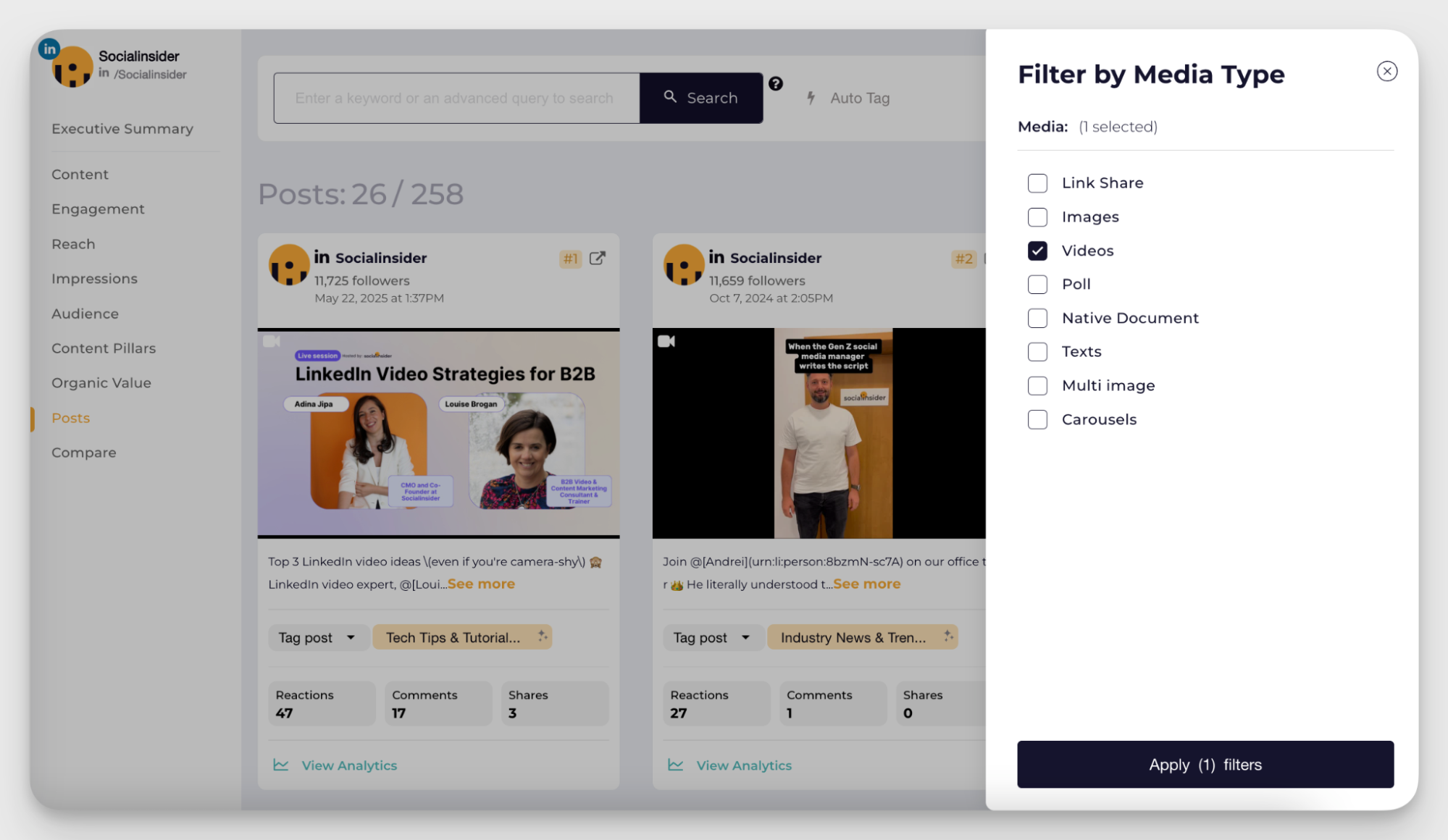This screenshot has width=1448, height=840.
Task: Click the video camera icon on post #1
Action: click(x=272, y=341)
